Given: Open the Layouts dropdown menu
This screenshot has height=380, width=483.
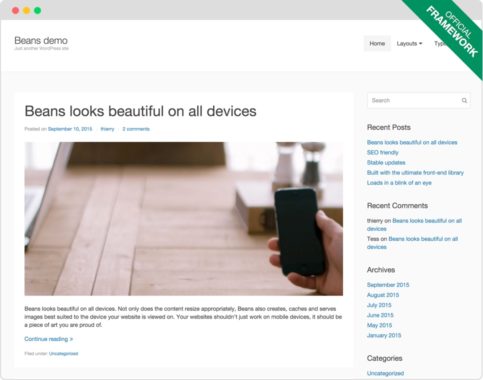Looking at the screenshot, I should point(409,43).
